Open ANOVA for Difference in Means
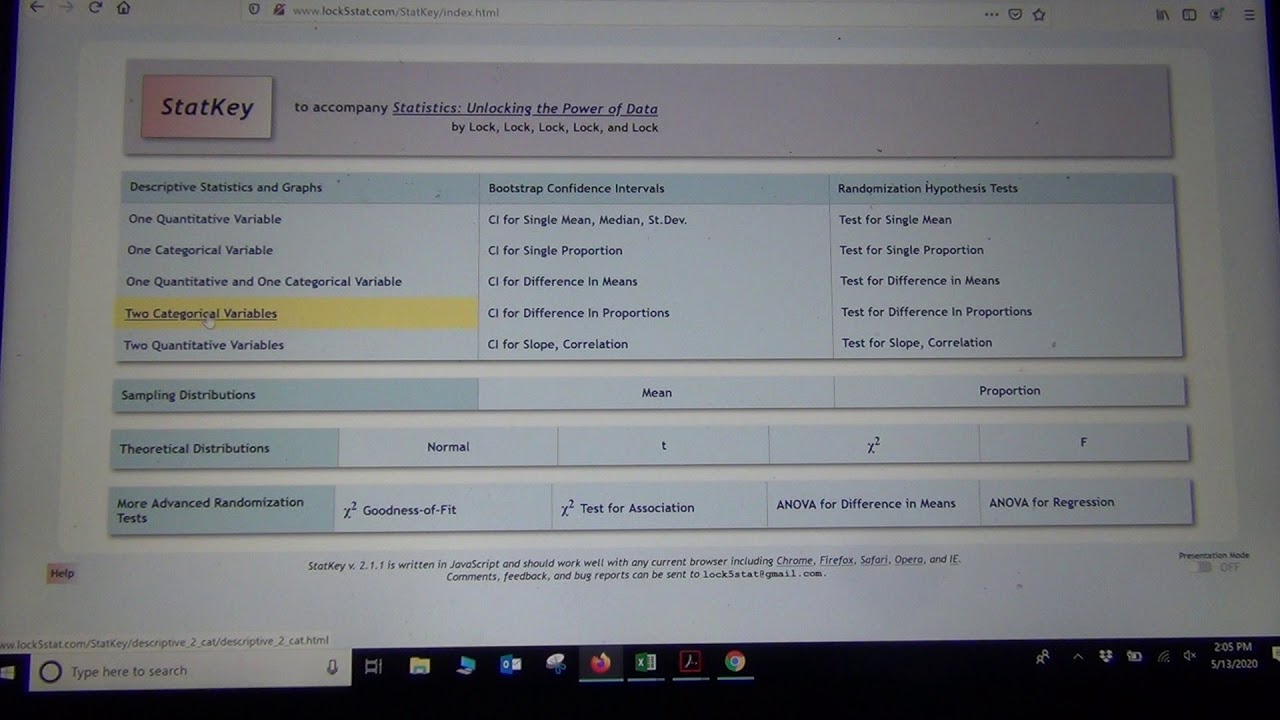 pos(866,504)
